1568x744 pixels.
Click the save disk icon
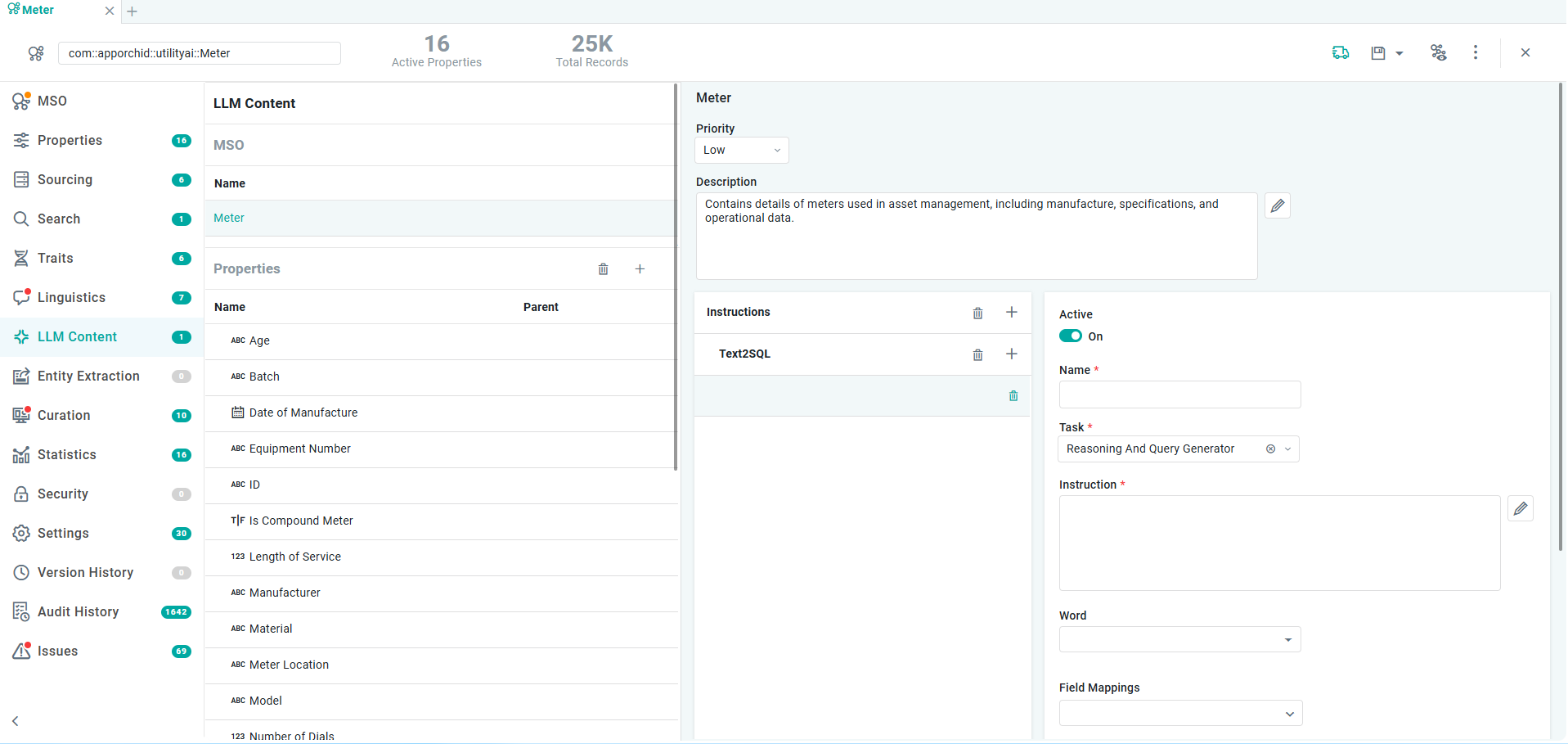click(1378, 53)
